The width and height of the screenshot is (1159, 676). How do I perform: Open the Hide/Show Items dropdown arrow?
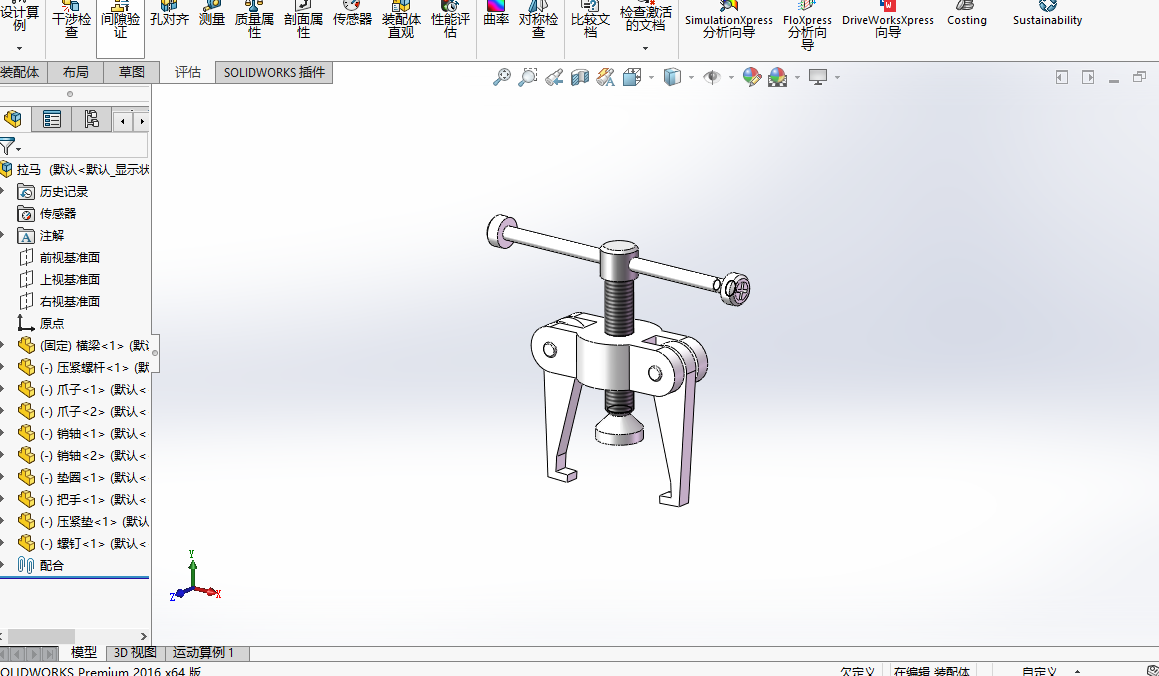coord(731,77)
